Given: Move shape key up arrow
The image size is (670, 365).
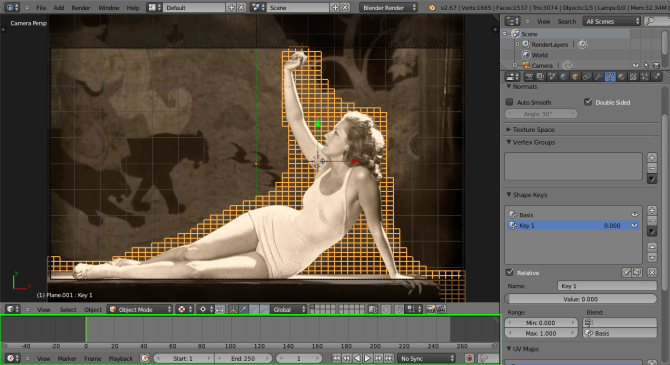Looking at the screenshot, I should click(652, 247).
